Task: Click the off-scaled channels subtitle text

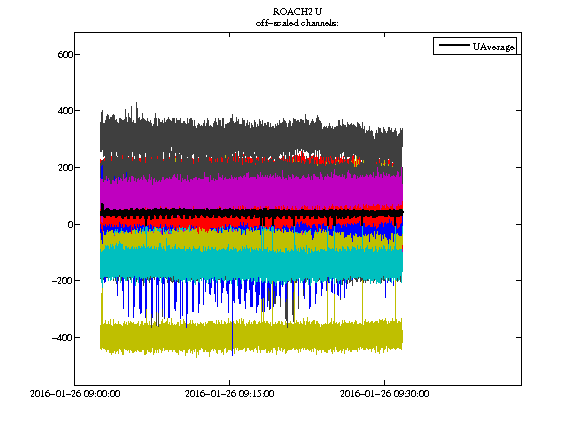Action: (297, 23)
